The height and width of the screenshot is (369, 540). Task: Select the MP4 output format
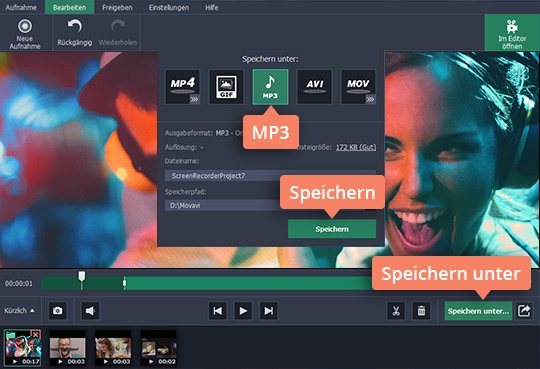(x=183, y=87)
